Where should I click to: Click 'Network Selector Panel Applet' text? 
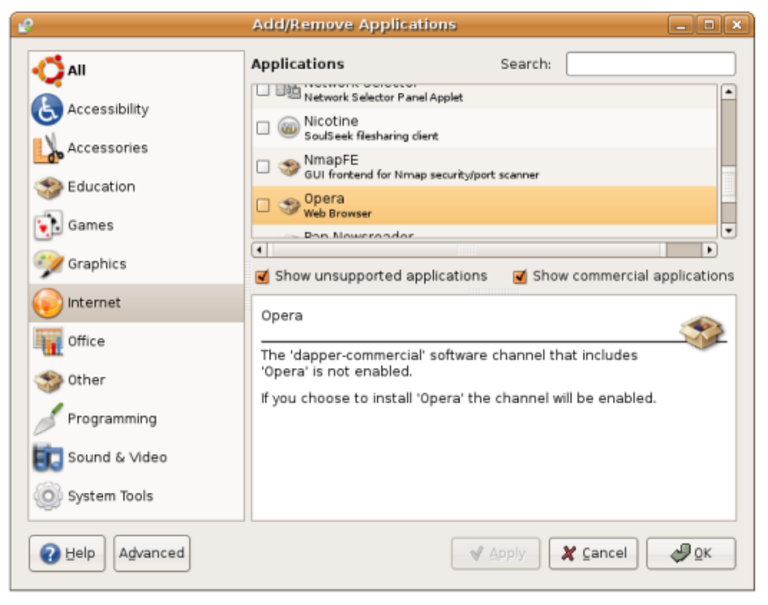384,97
